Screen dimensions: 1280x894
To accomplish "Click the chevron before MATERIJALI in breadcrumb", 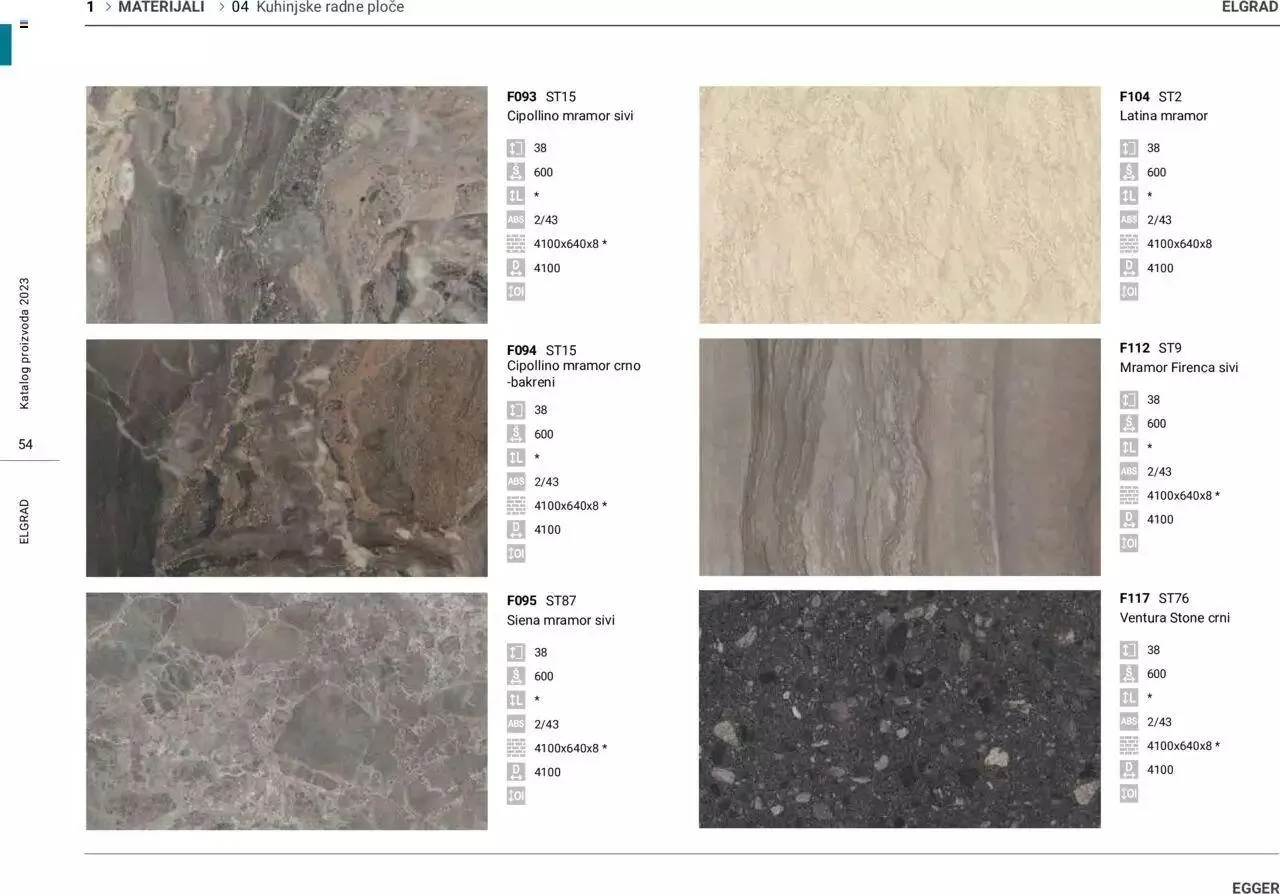I will coord(107,8).
